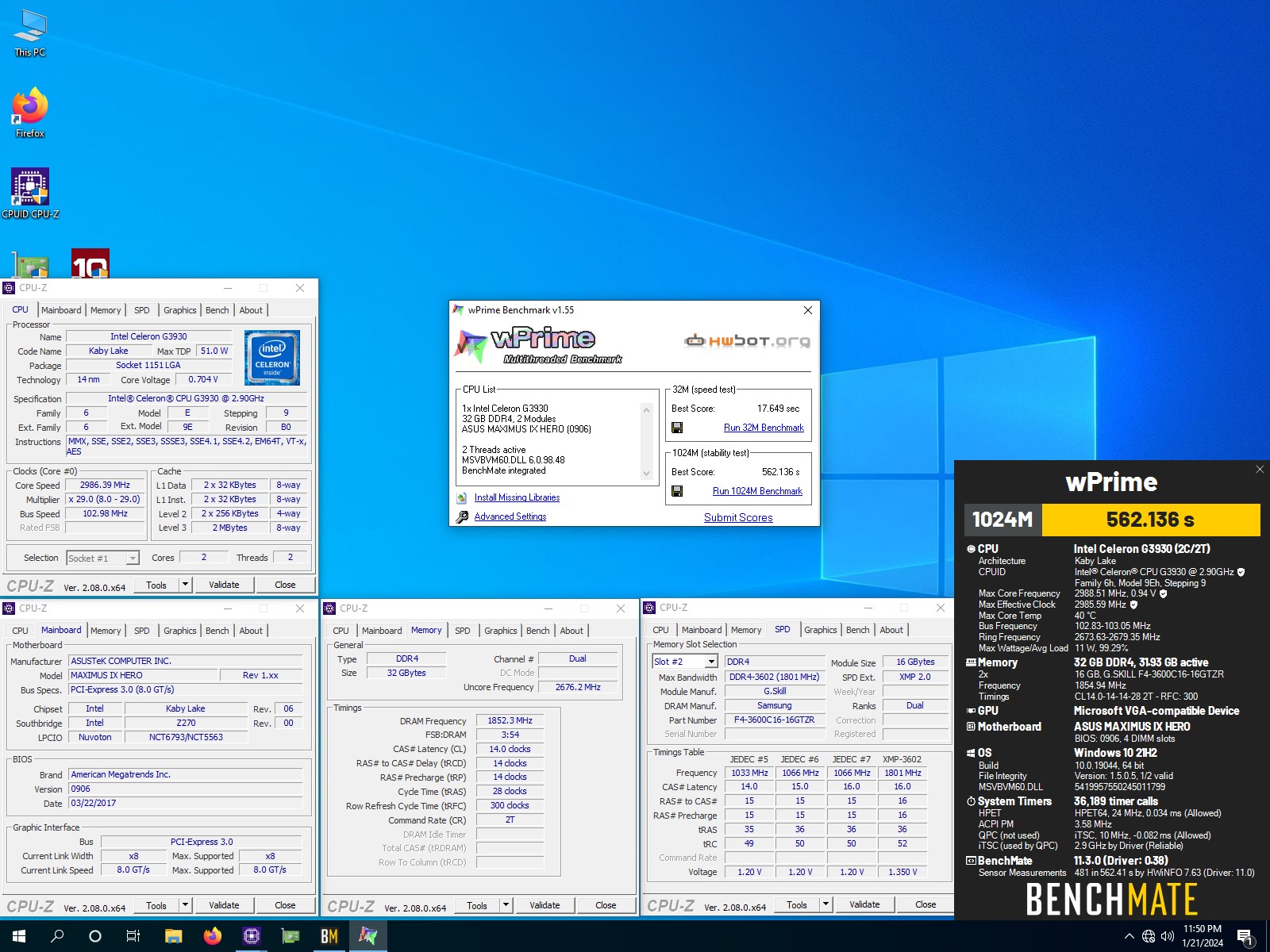Click Max Bandwidth DDR4-3602 field

774,677
